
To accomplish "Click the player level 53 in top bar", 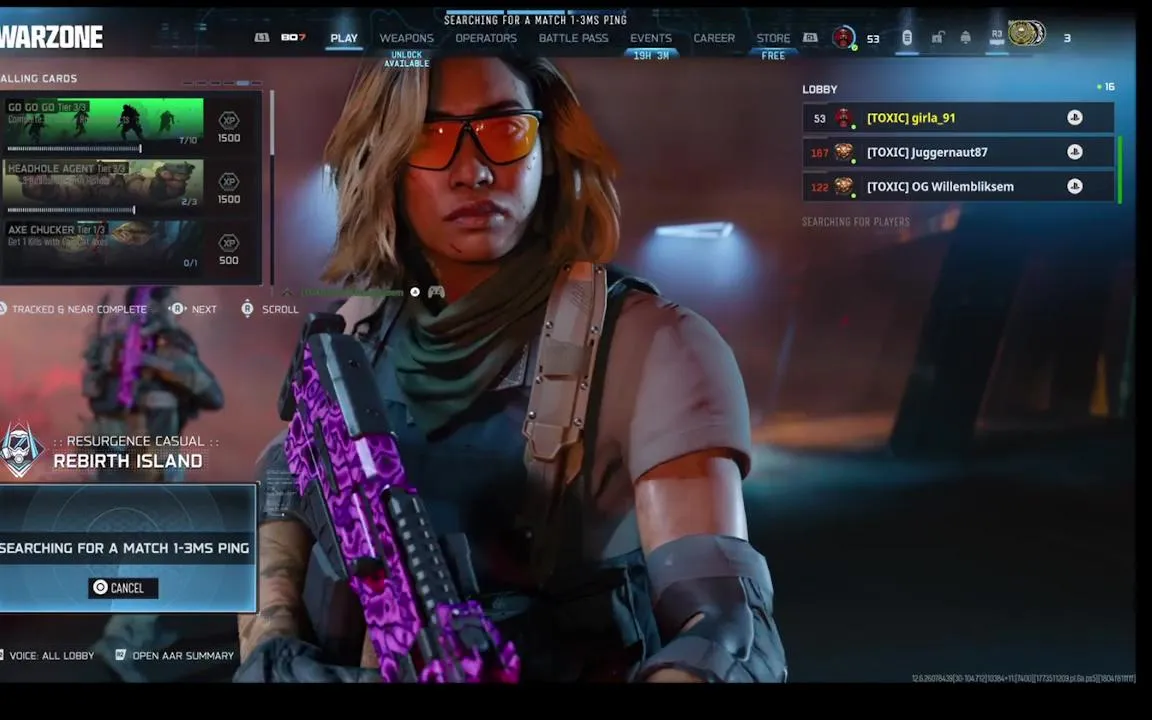I will (873, 39).
